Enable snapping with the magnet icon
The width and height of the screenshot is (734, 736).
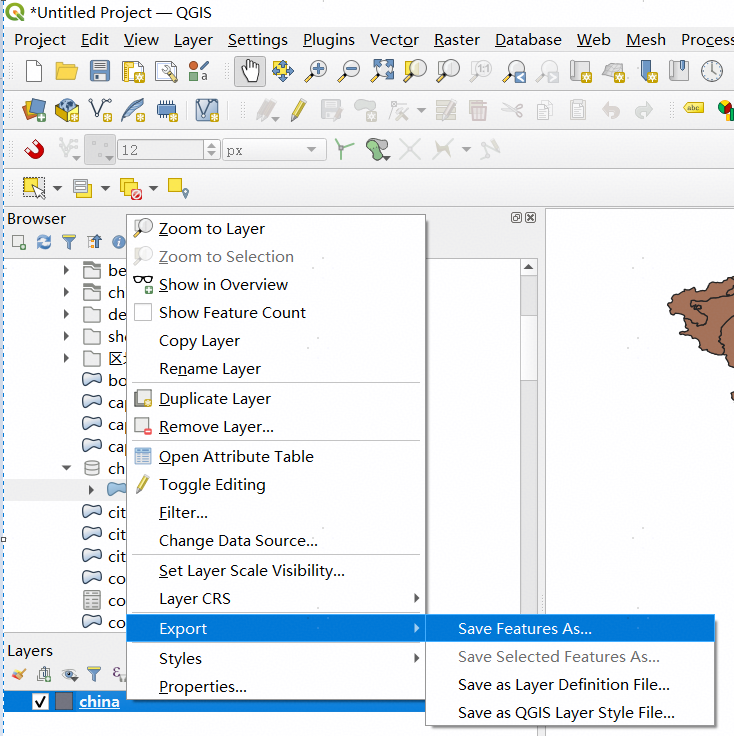click(x=34, y=150)
